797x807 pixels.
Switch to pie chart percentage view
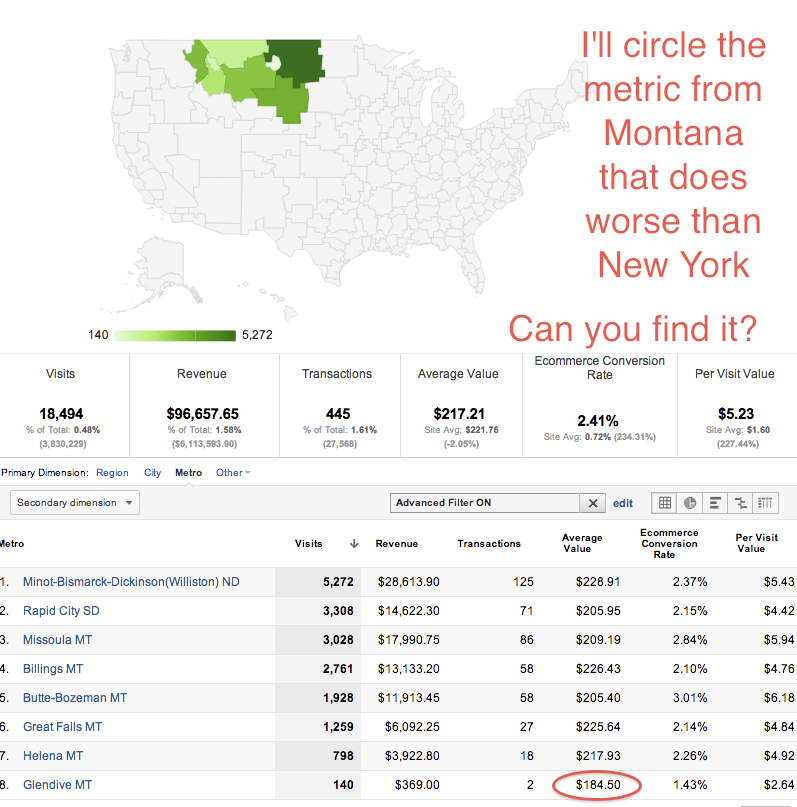coord(689,503)
